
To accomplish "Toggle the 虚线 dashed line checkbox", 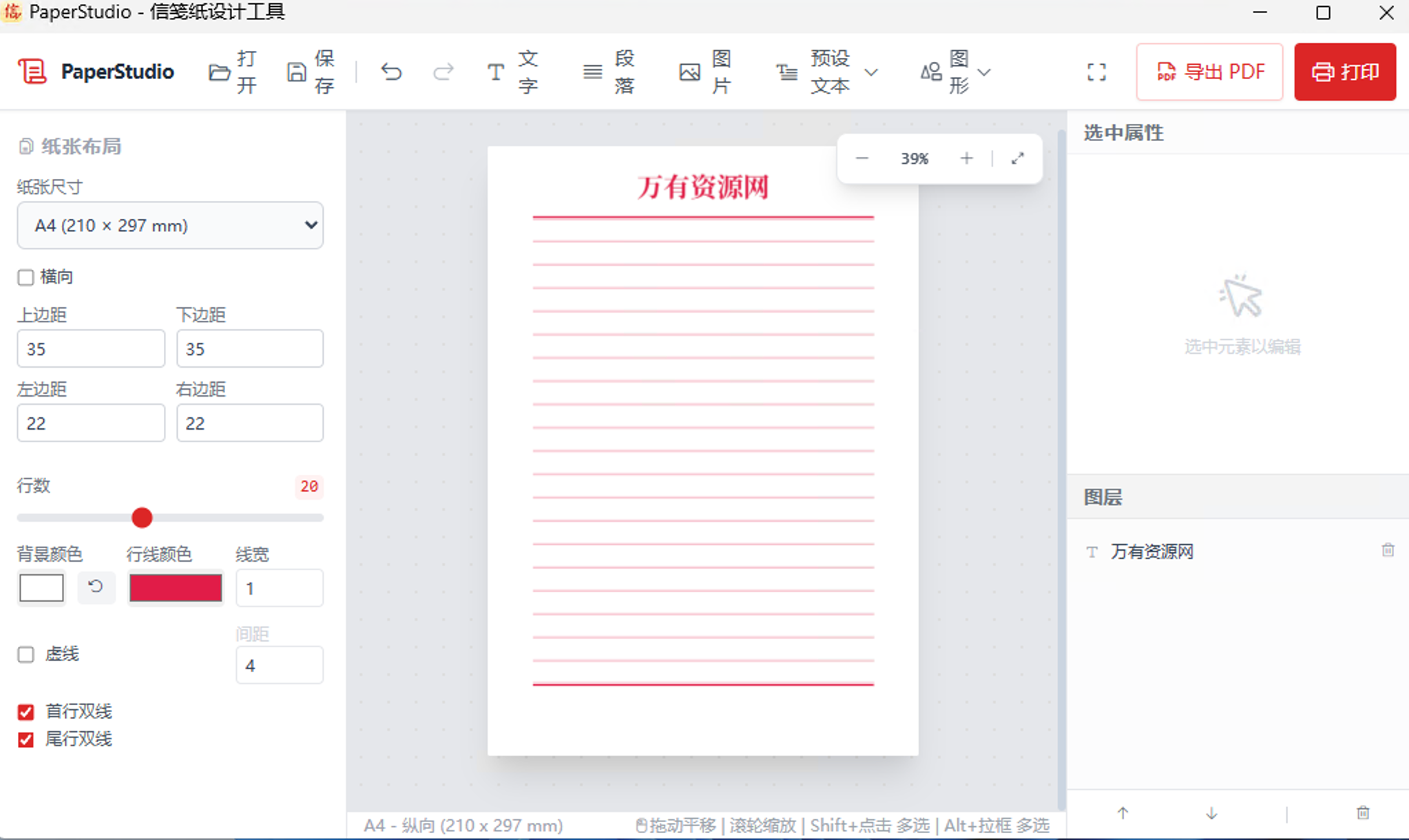I will pyautogui.click(x=26, y=654).
